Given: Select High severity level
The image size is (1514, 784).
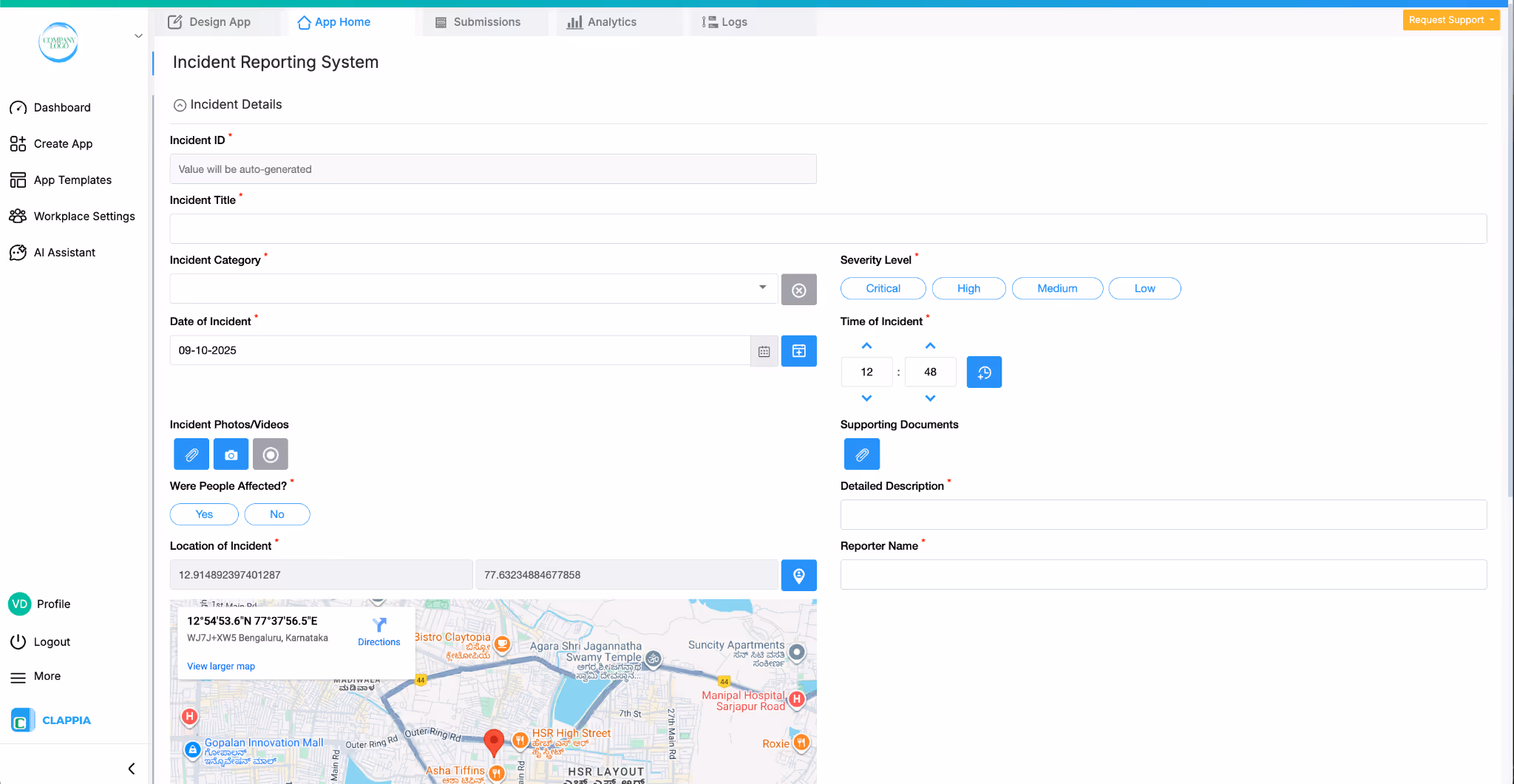Looking at the screenshot, I should pyautogui.click(x=968, y=288).
